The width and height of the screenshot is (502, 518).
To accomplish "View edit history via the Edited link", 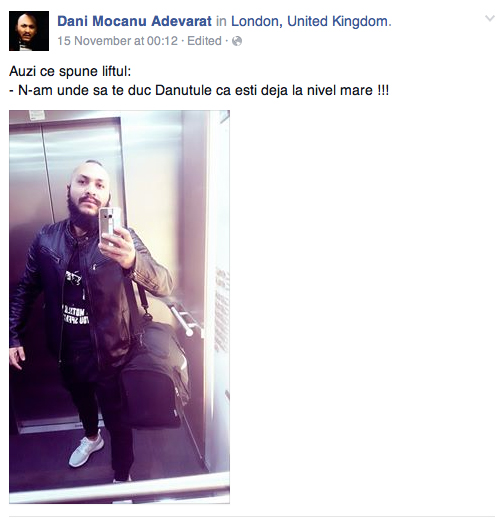I will (204, 41).
